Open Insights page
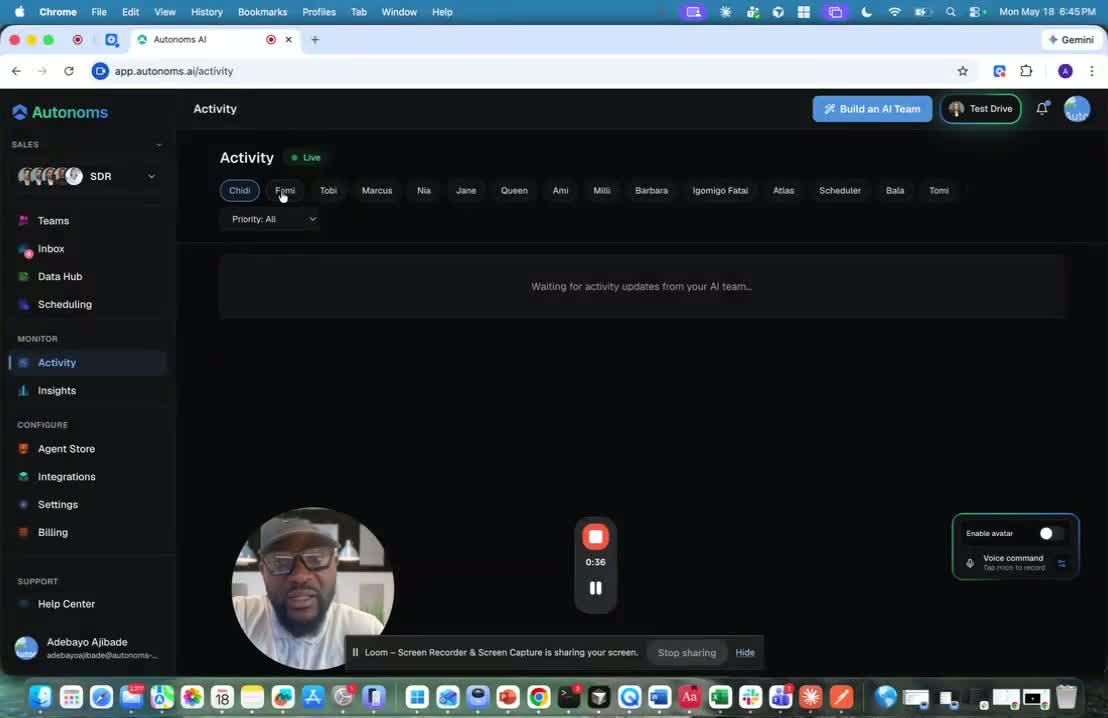The width and height of the screenshot is (1108, 718). 57,390
